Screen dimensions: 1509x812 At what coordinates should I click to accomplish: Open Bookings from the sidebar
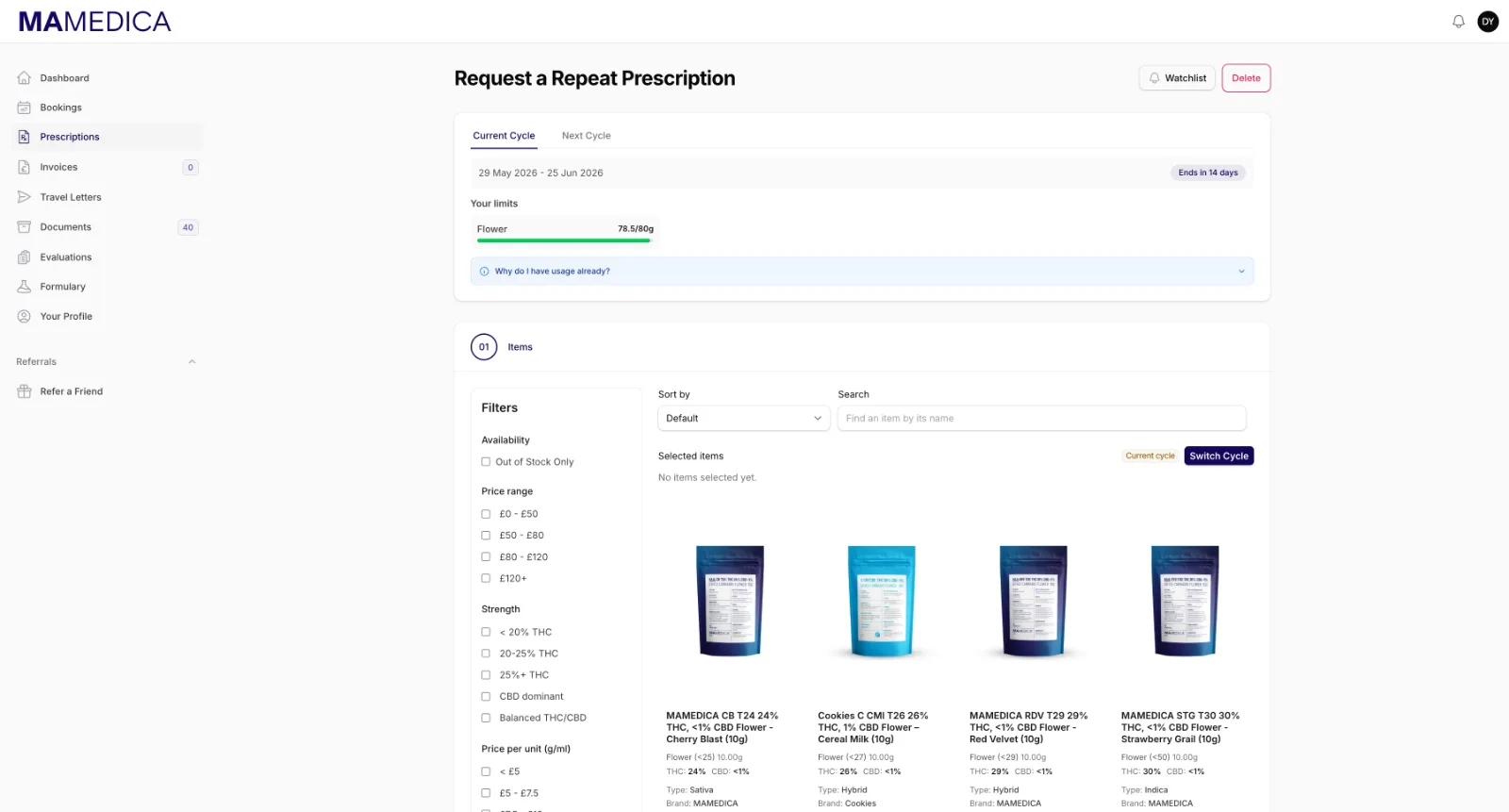(x=108, y=108)
